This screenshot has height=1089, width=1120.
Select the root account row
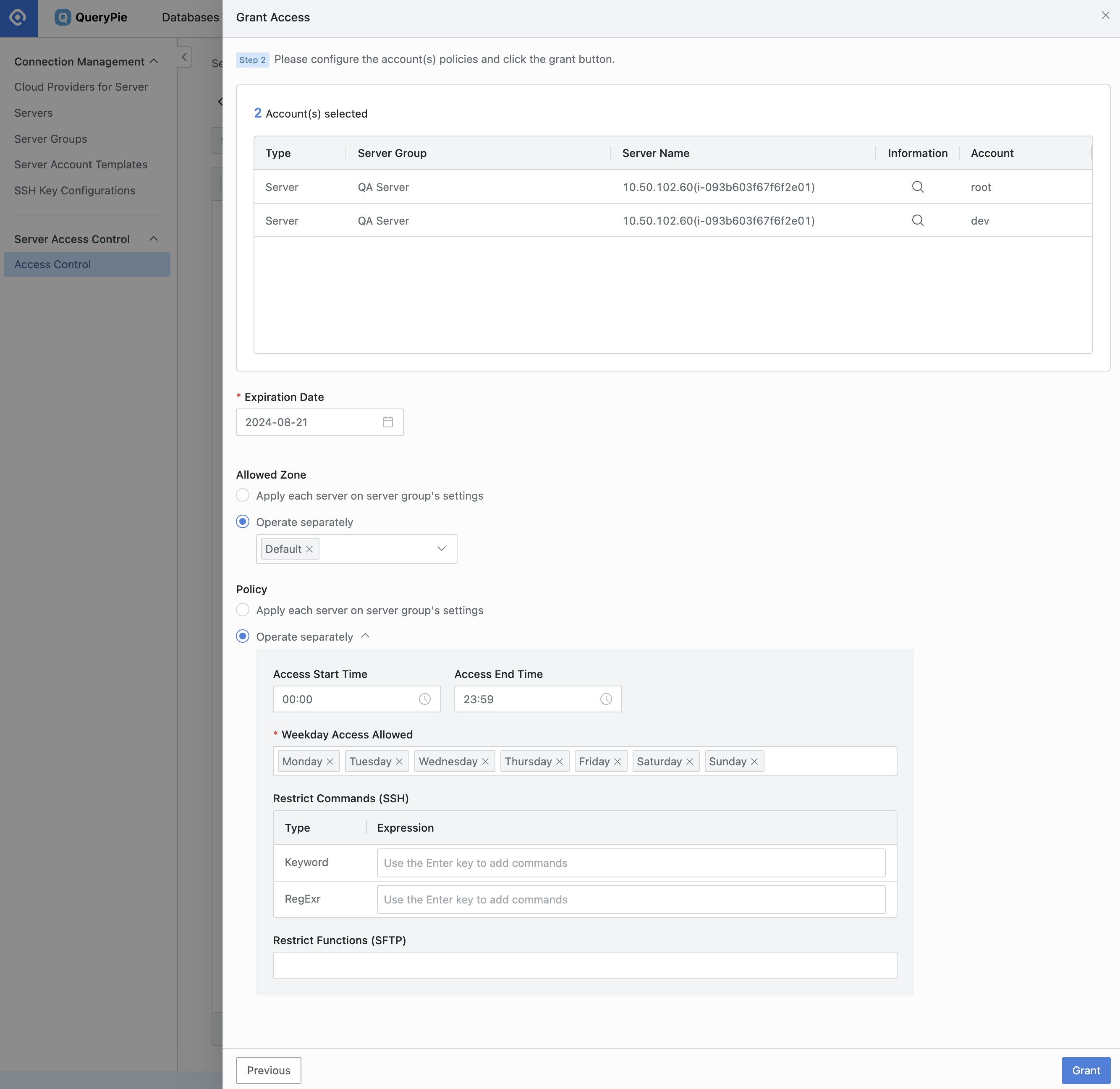point(673,186)
